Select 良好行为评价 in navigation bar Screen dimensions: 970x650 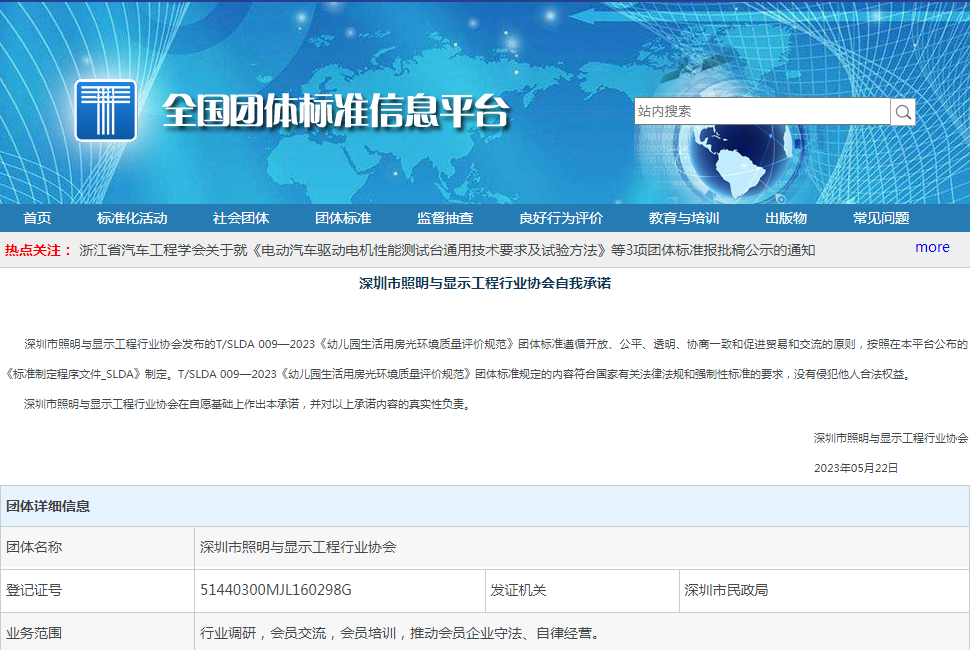click(561, 218)
